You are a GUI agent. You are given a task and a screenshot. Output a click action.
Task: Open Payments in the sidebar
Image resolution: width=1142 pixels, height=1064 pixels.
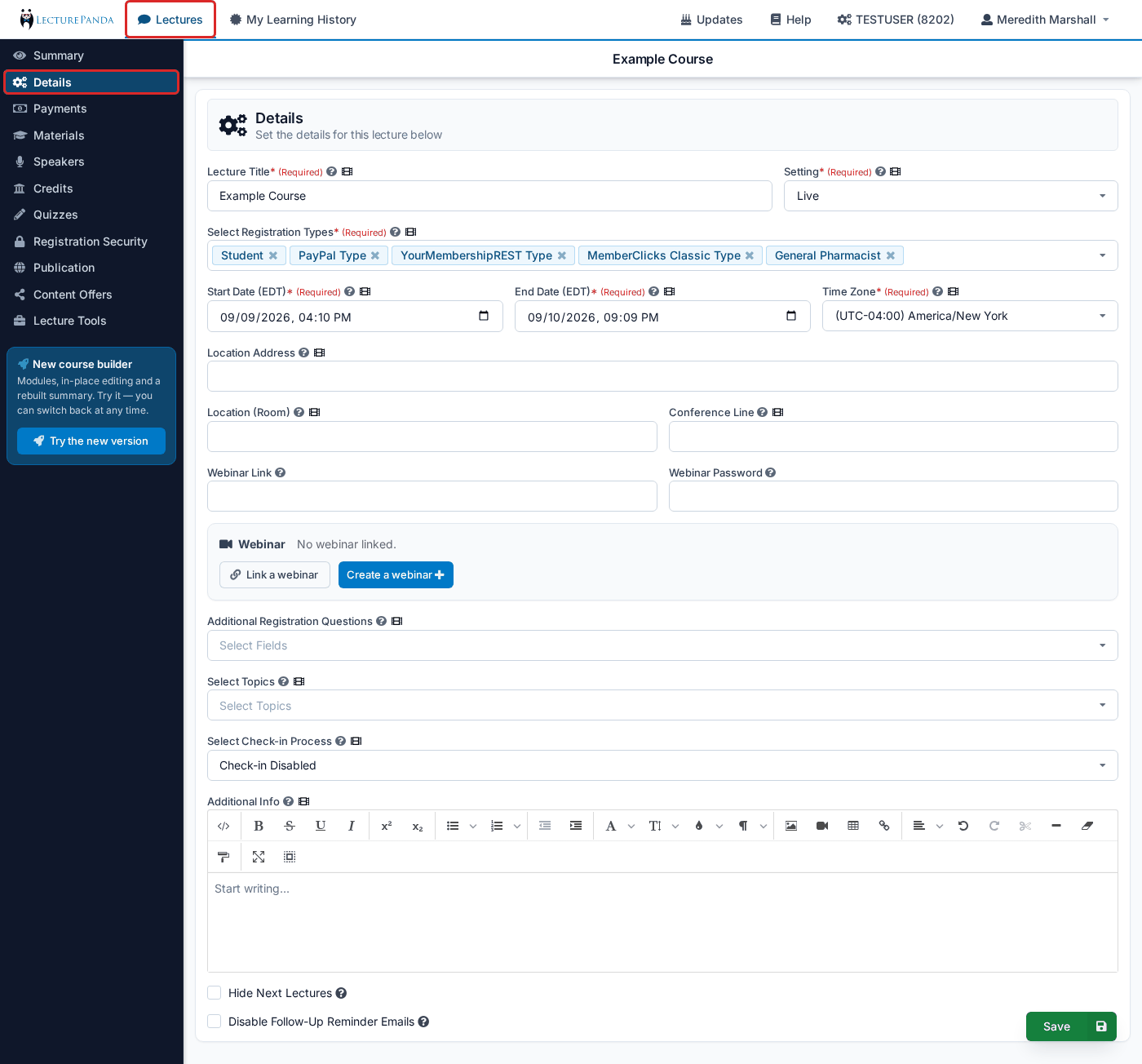pos(91,109)
